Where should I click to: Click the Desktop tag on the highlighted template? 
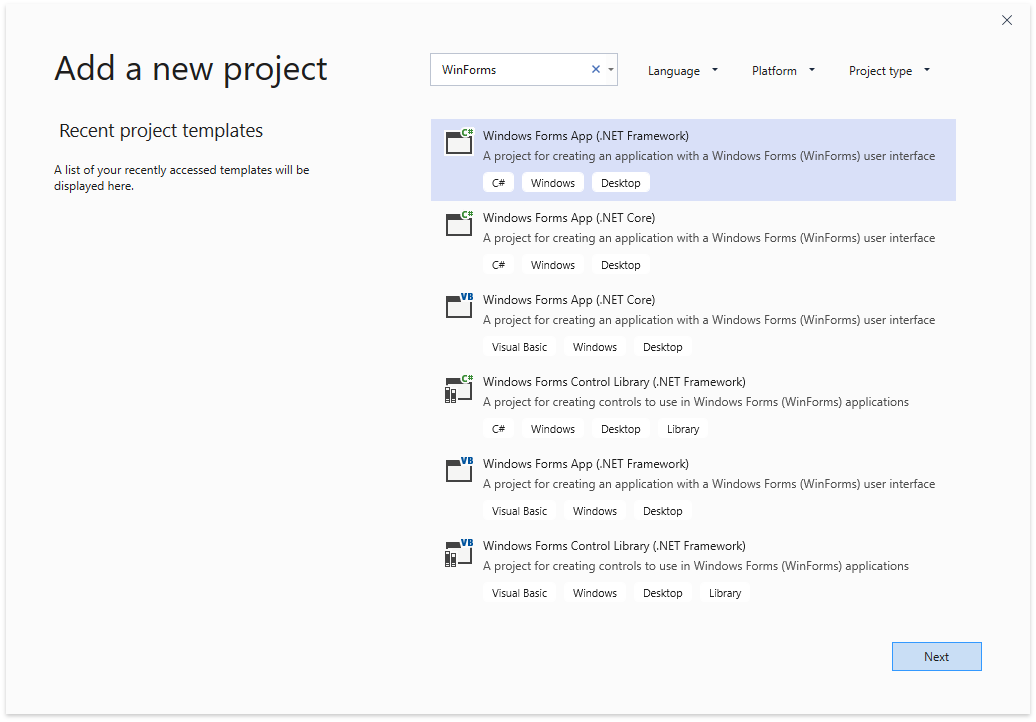point(620,183)
